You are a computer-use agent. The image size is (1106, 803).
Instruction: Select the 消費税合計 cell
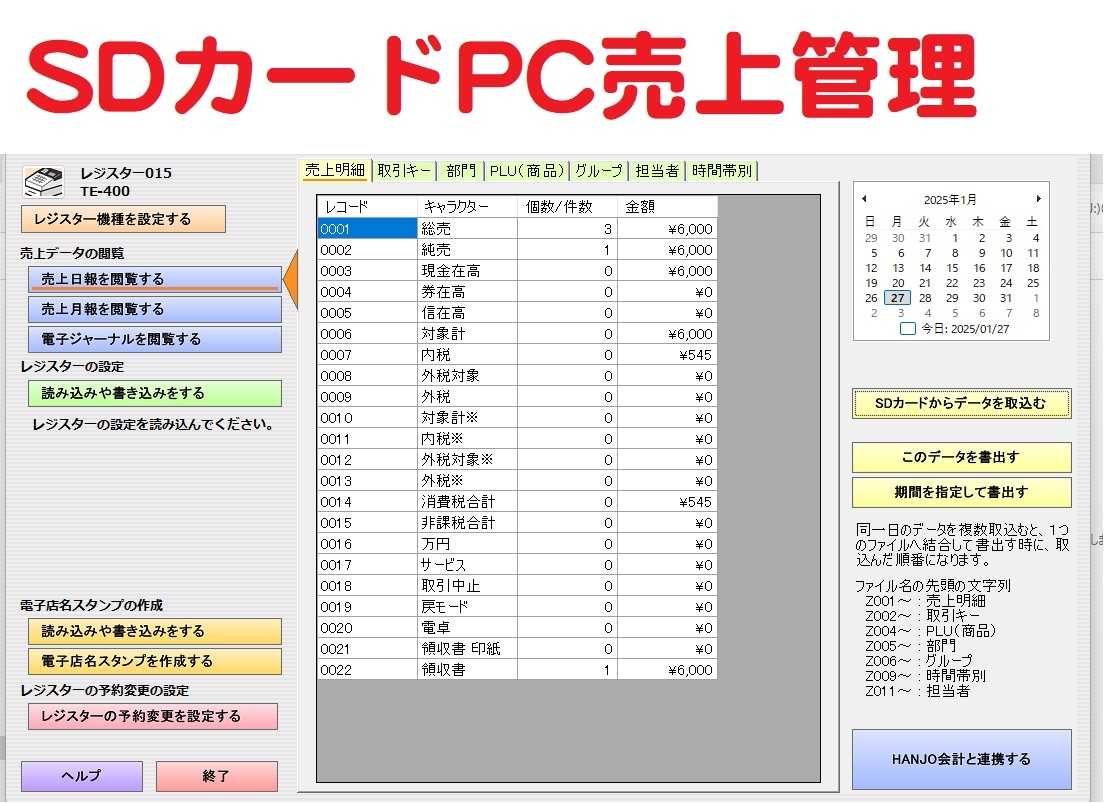468,502
